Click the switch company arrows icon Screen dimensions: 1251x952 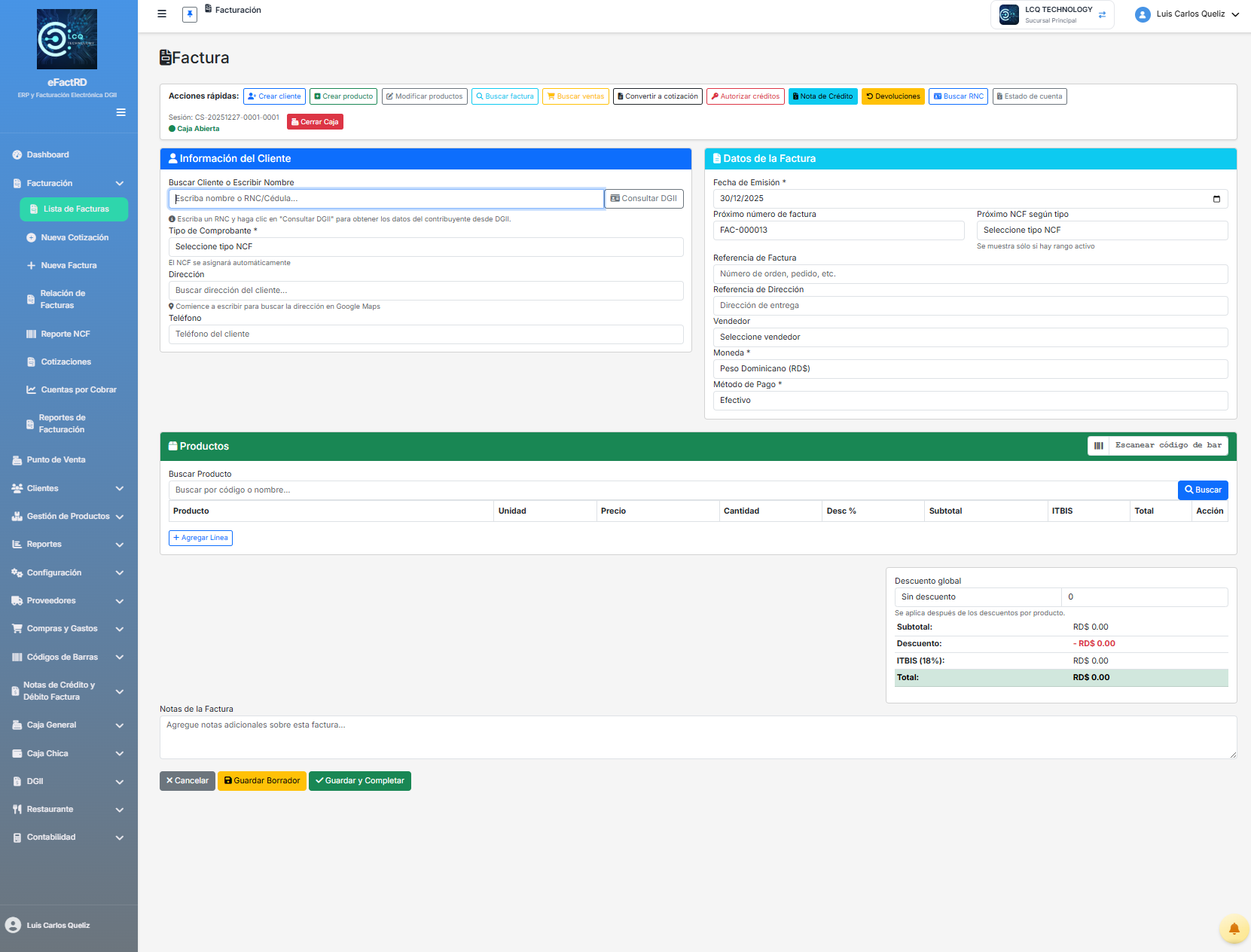coord(1102,15)
